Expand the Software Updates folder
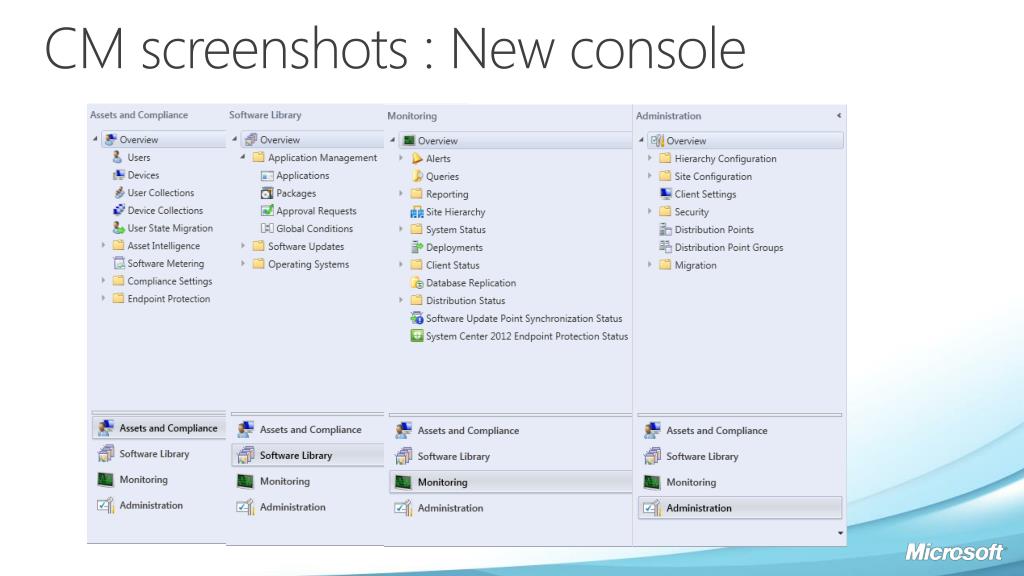 pos(243,246)
